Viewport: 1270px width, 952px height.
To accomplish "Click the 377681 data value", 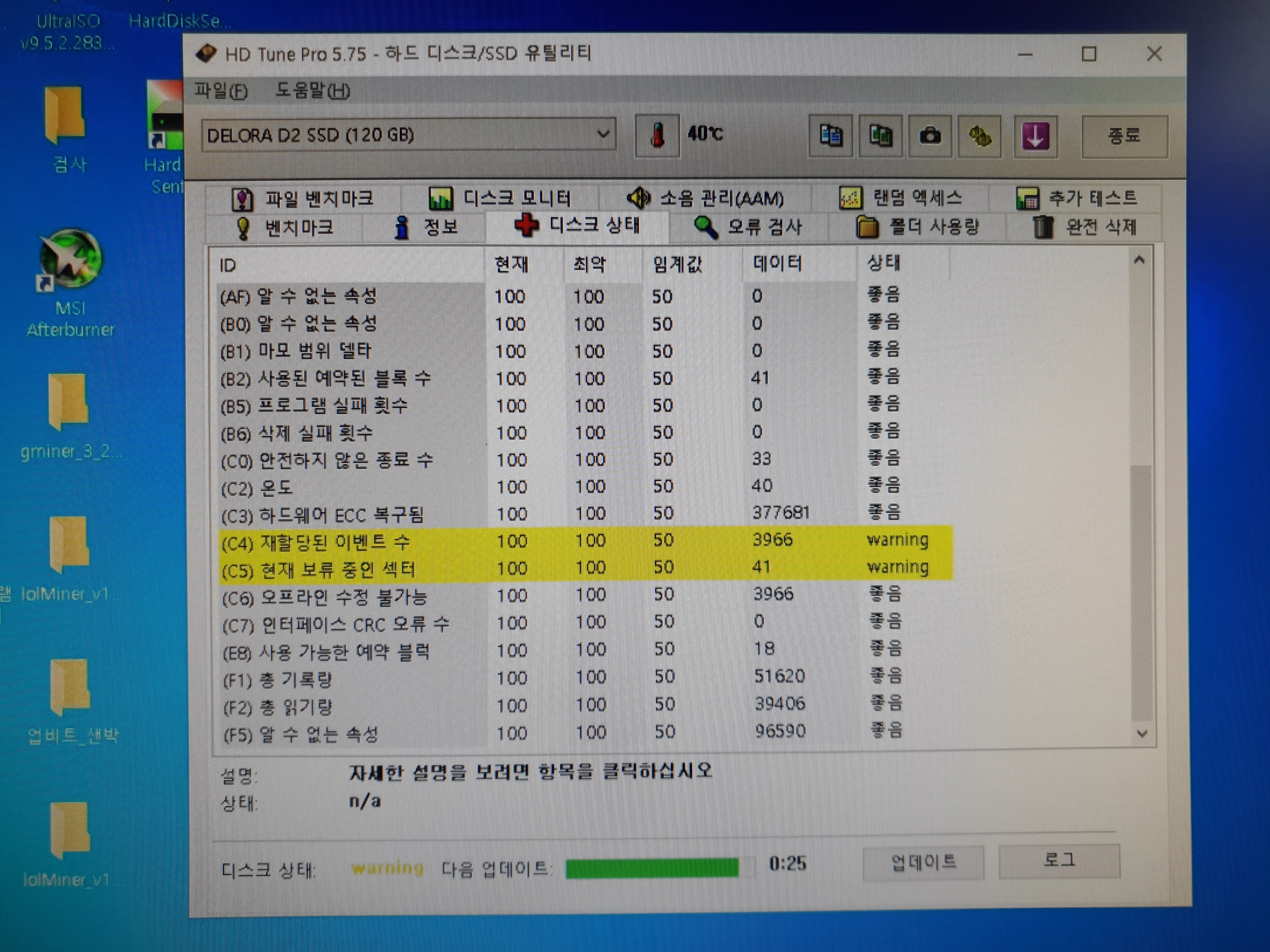I will pyautogui.click(x=781, y=513).
